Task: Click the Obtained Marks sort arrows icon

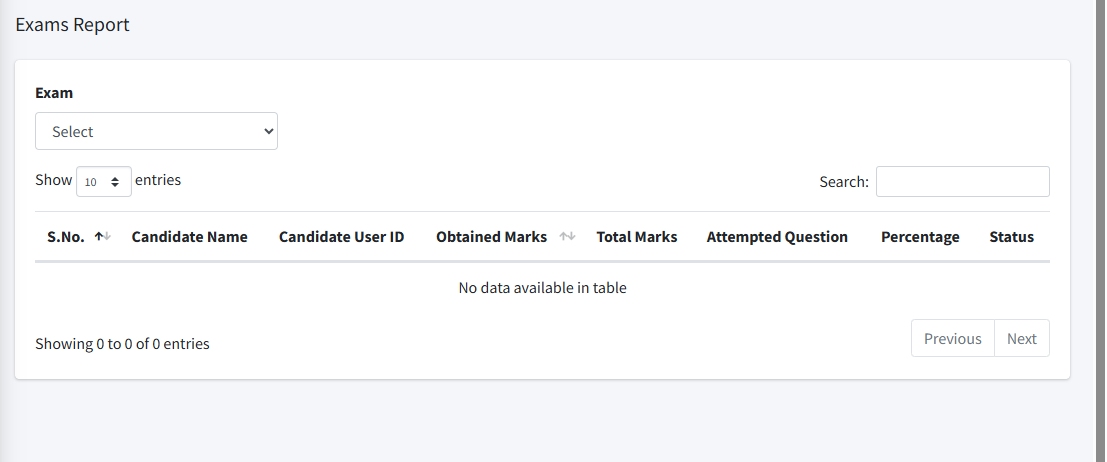Action: pyautogui.click(x=567, y=237)
